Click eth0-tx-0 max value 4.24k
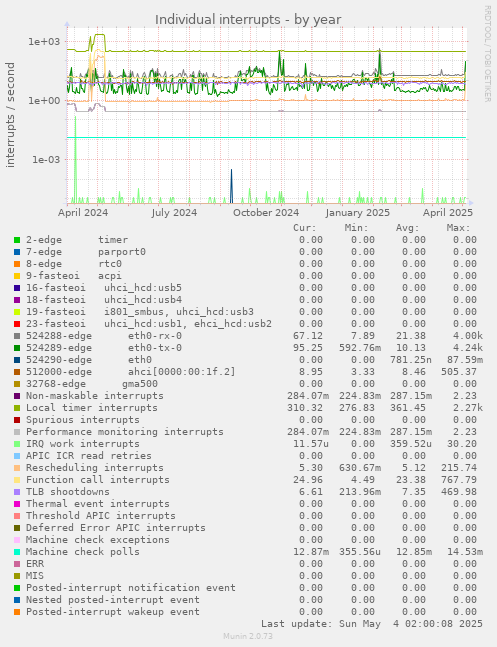Viewport: 497px width, 647px height. [468, 347]
